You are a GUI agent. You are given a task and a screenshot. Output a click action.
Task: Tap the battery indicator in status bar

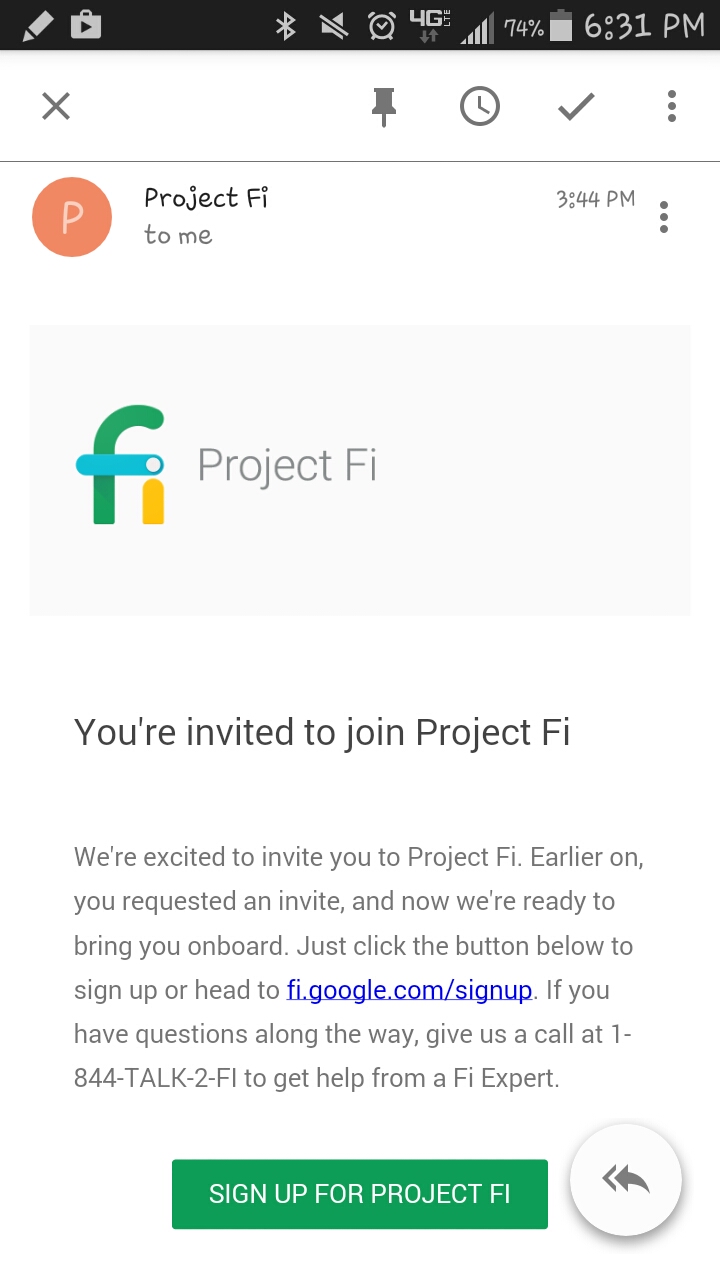pyautogui.click(x=561, y=26)
